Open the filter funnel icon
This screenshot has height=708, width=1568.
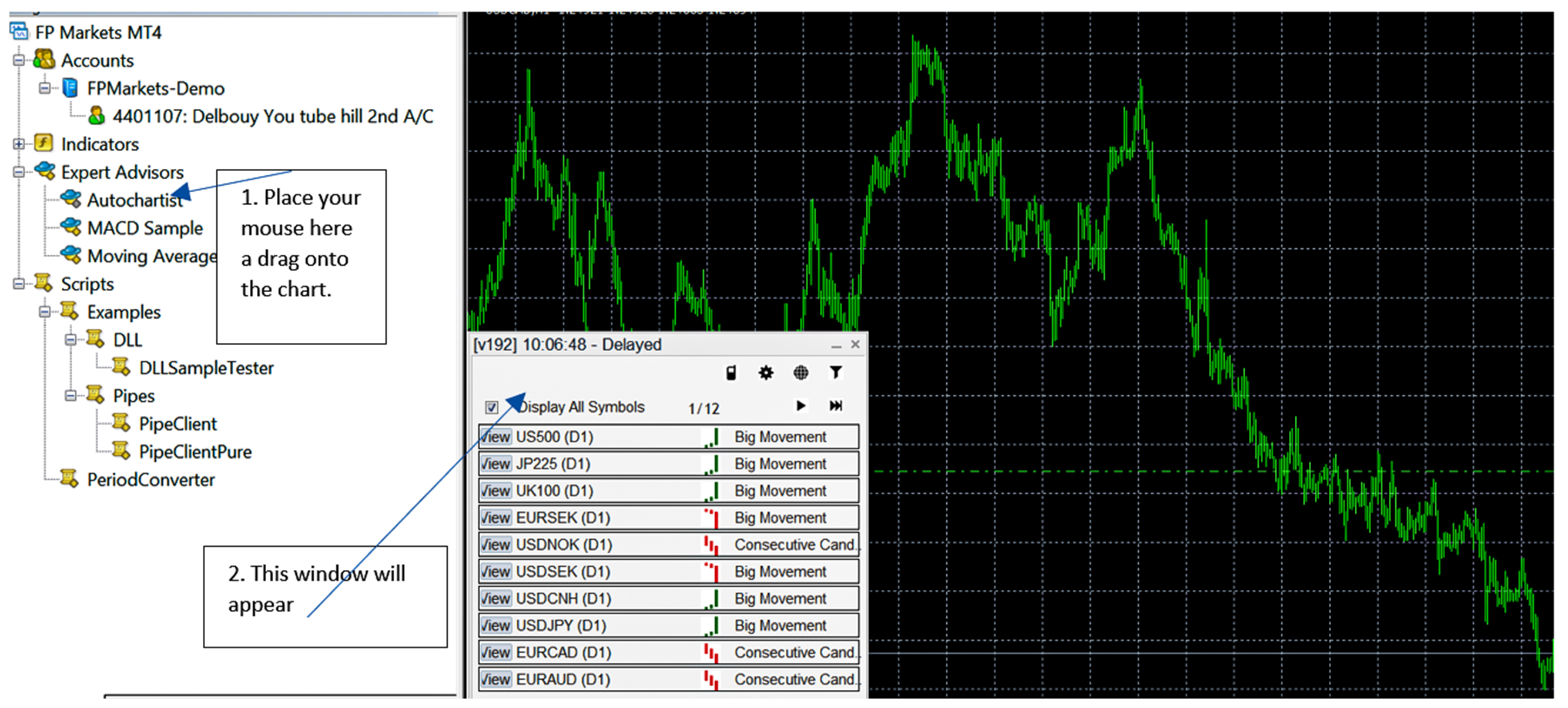(x=835, y=372)
